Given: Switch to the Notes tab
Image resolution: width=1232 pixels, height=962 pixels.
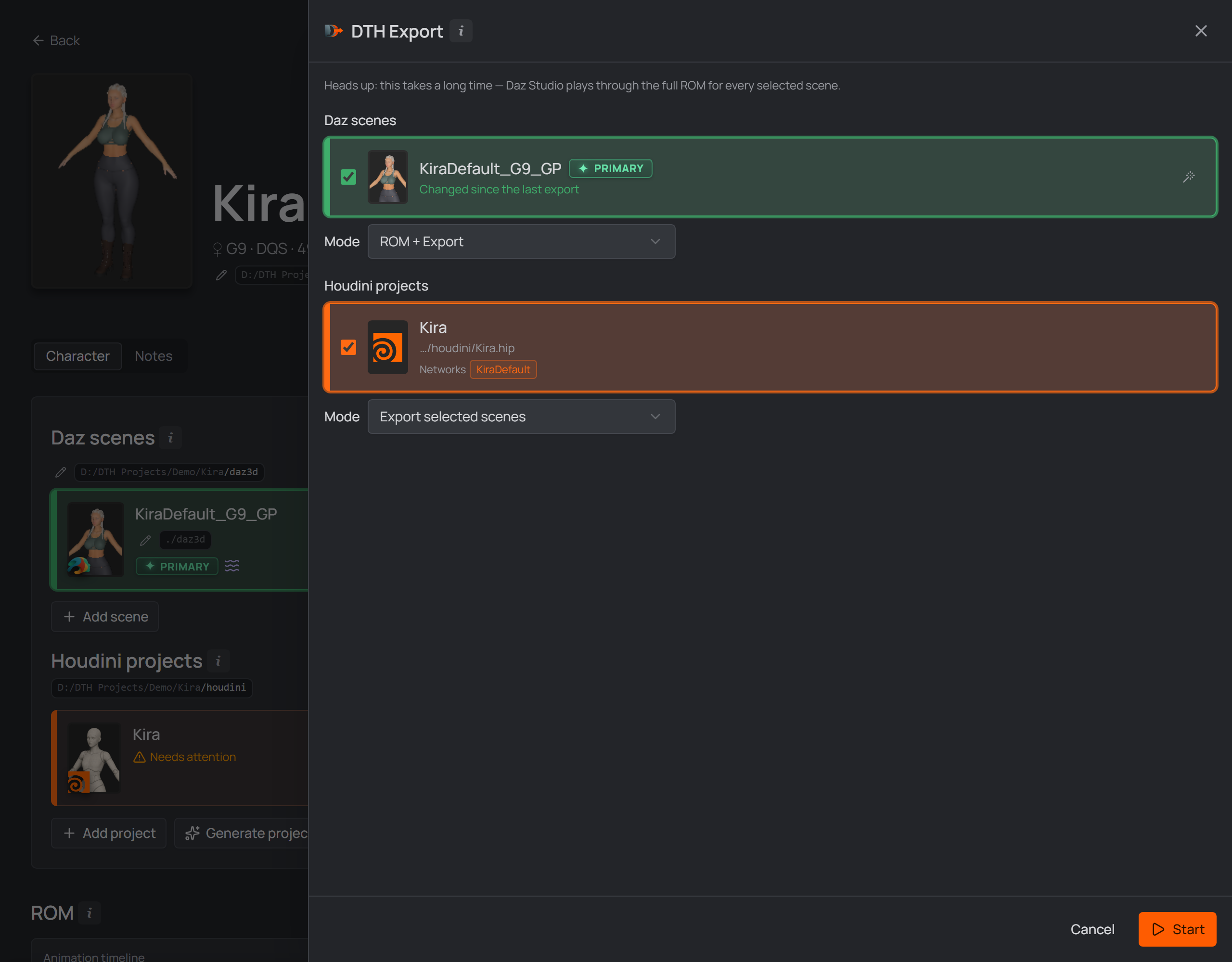Looking at the screenshot, I should [154, 356].
